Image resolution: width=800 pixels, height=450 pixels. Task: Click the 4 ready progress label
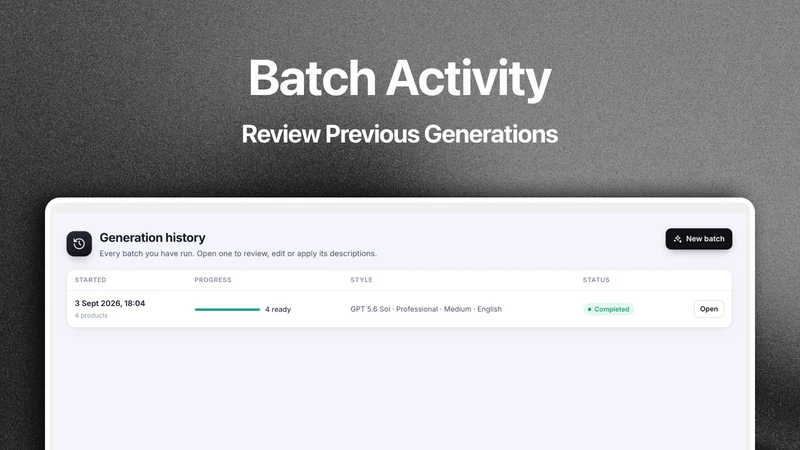[278, 309]
